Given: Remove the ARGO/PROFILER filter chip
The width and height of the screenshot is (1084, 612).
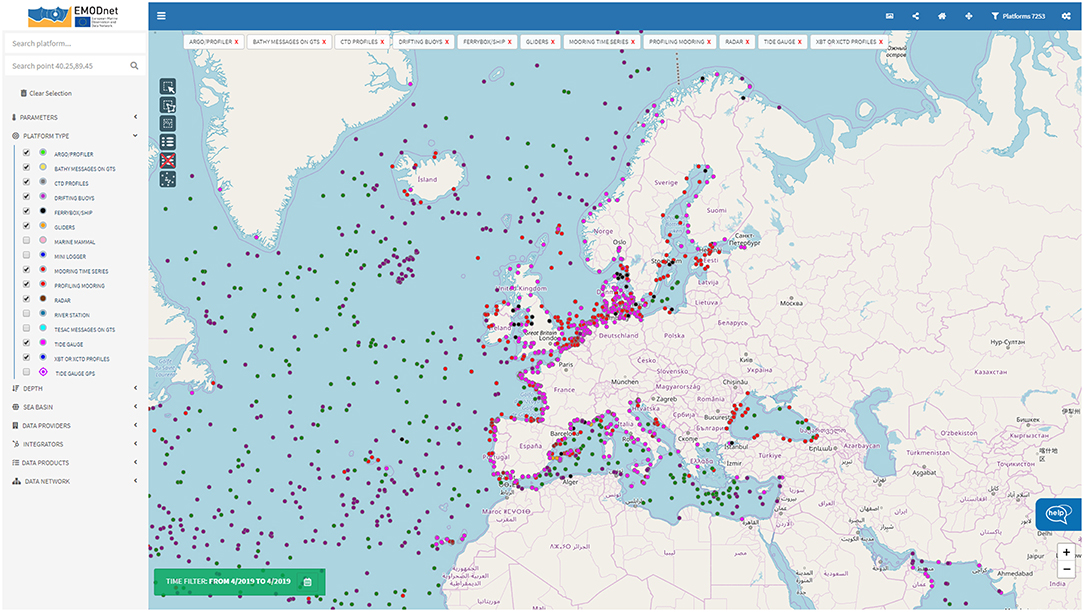Looking at the screenshot, I should click(x=236, y=42).
